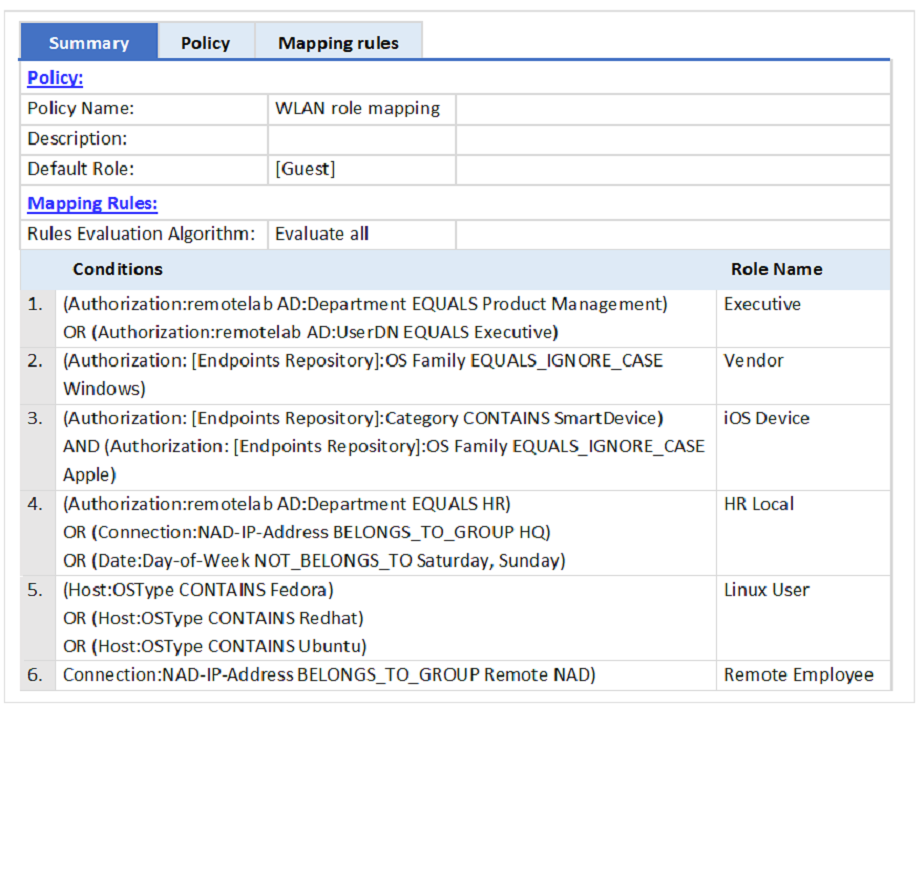Click the Role Name column header

[x=776, y=269]
